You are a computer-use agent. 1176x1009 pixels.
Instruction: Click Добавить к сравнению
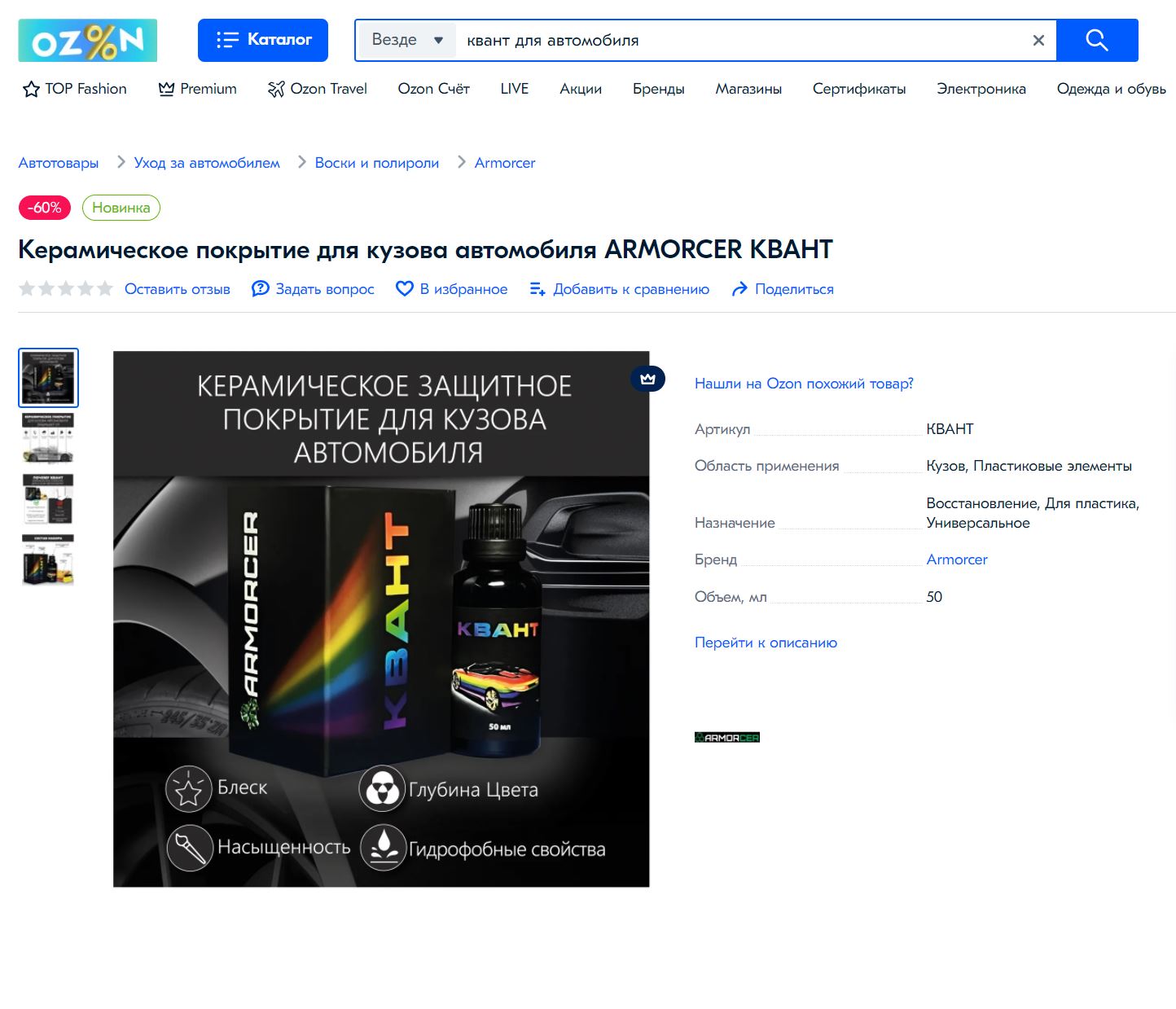point(620,289)
